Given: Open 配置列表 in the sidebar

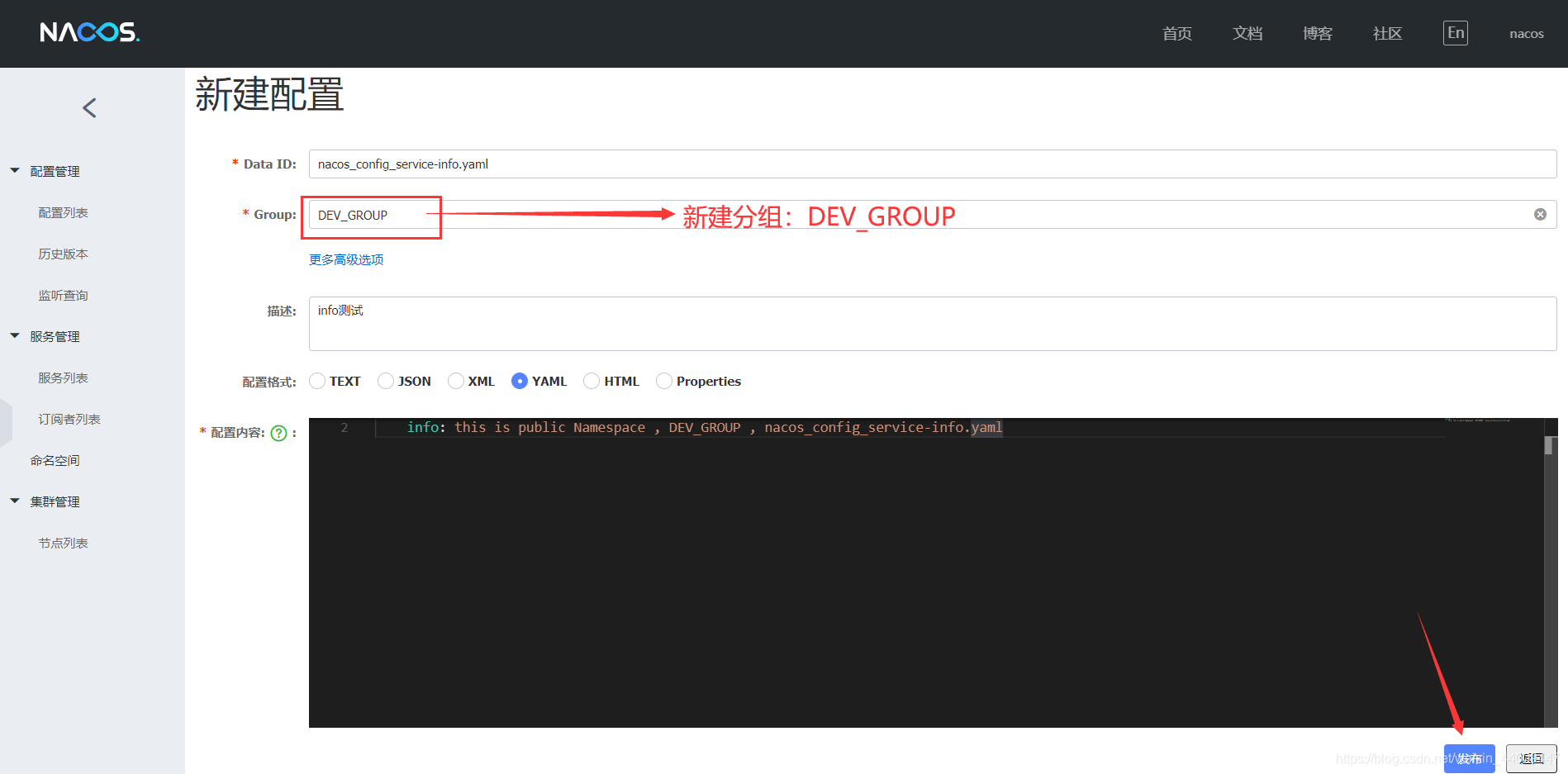Looking at the screenshot, I should [63, 212].
